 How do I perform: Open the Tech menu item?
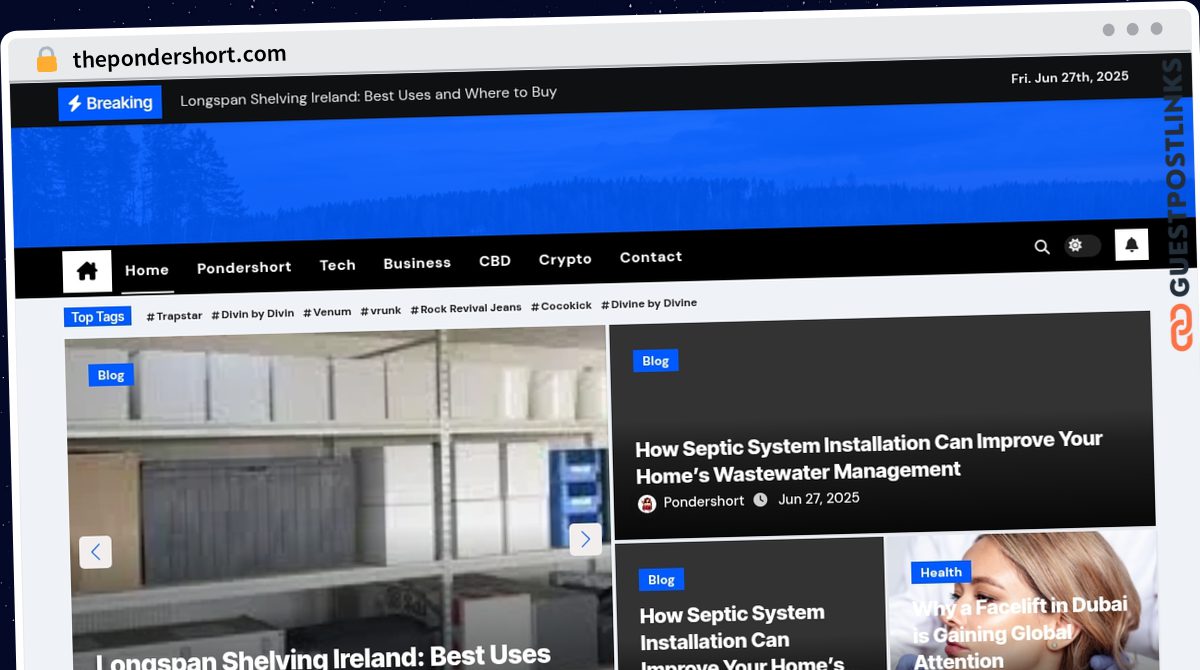(x=337, y=265)
